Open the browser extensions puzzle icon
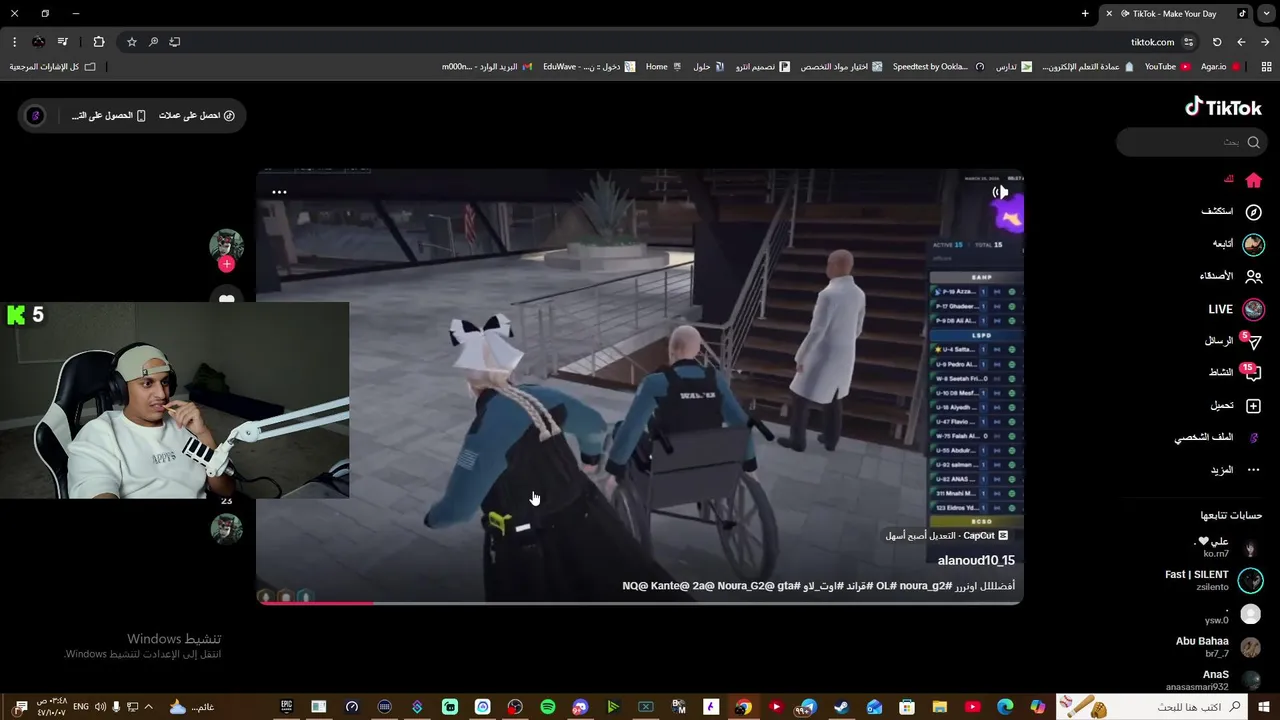Image resolution: width=1280 pixels, height=720 pixels. tap(98, 42)
